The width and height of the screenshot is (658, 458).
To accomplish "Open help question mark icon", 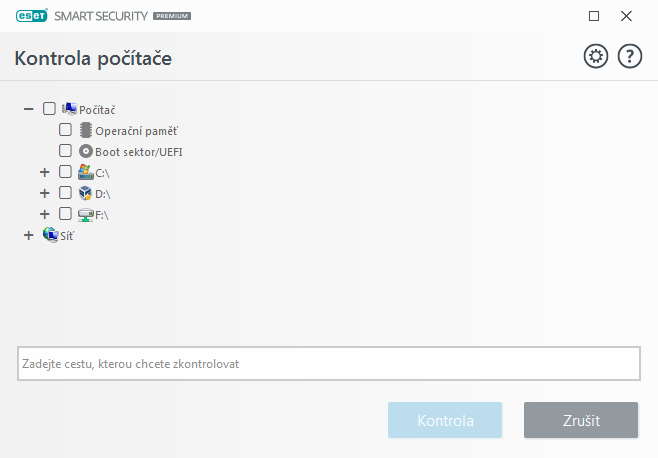I will click(630, 57).
